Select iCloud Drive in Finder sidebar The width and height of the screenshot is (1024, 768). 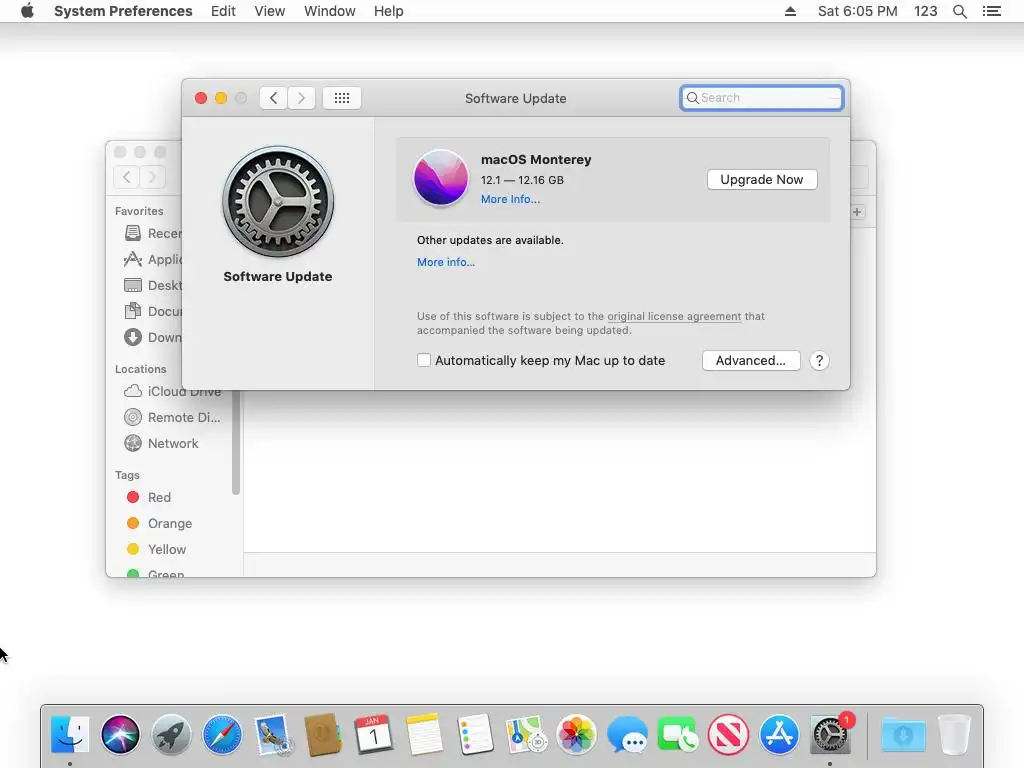[x=172, y=392]
